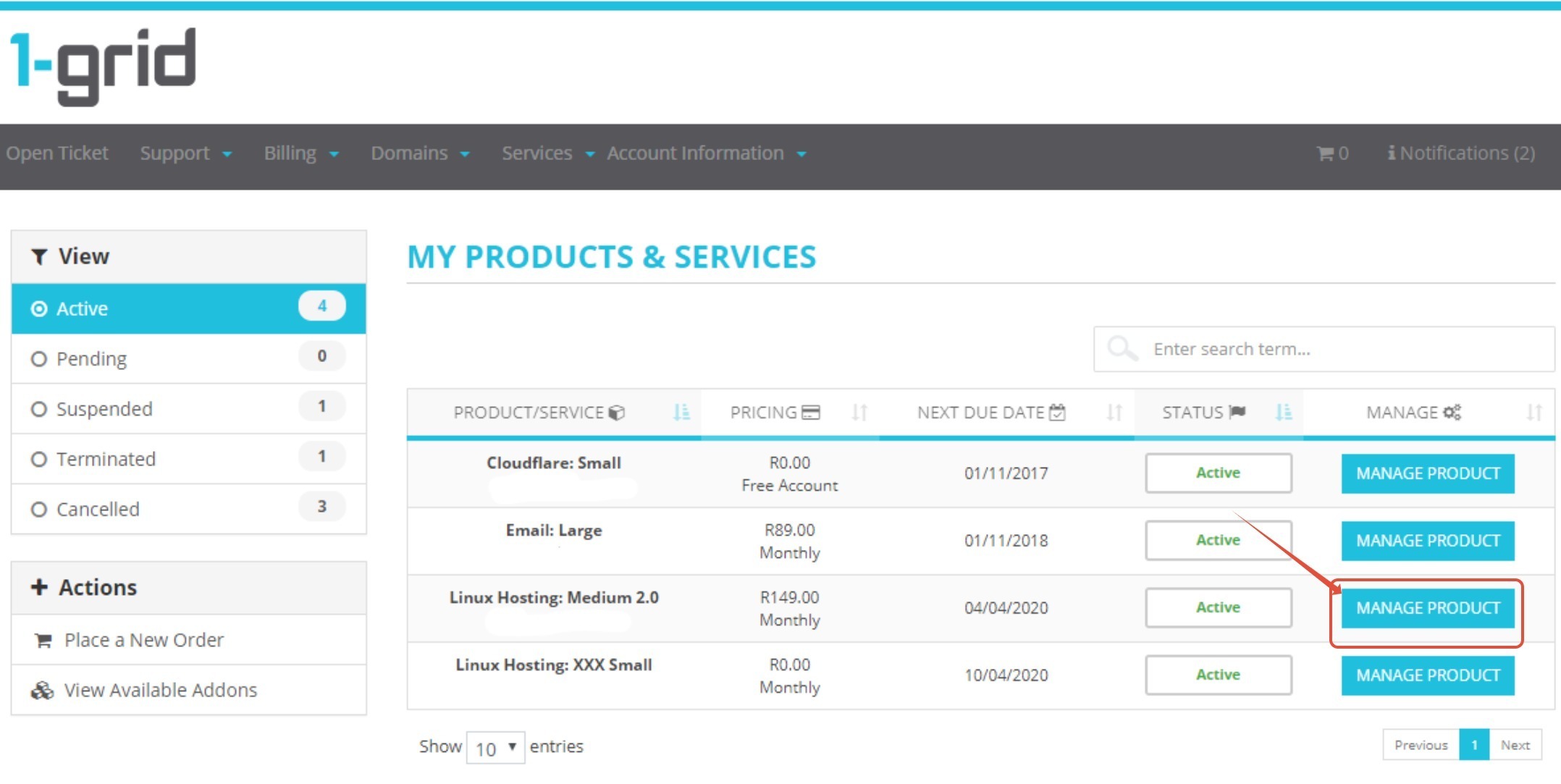Click Place a New Order link
The height and width of the screenshot is (784, 1561).
[x=143, y=640]
